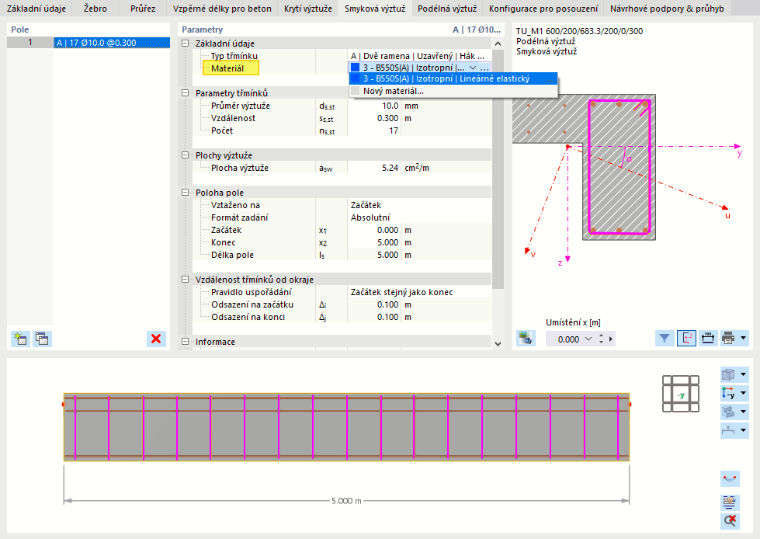Screen dimensions: 760x539
Task: Click the reset zoom icon with red X
Action: [x=729, y=521]
